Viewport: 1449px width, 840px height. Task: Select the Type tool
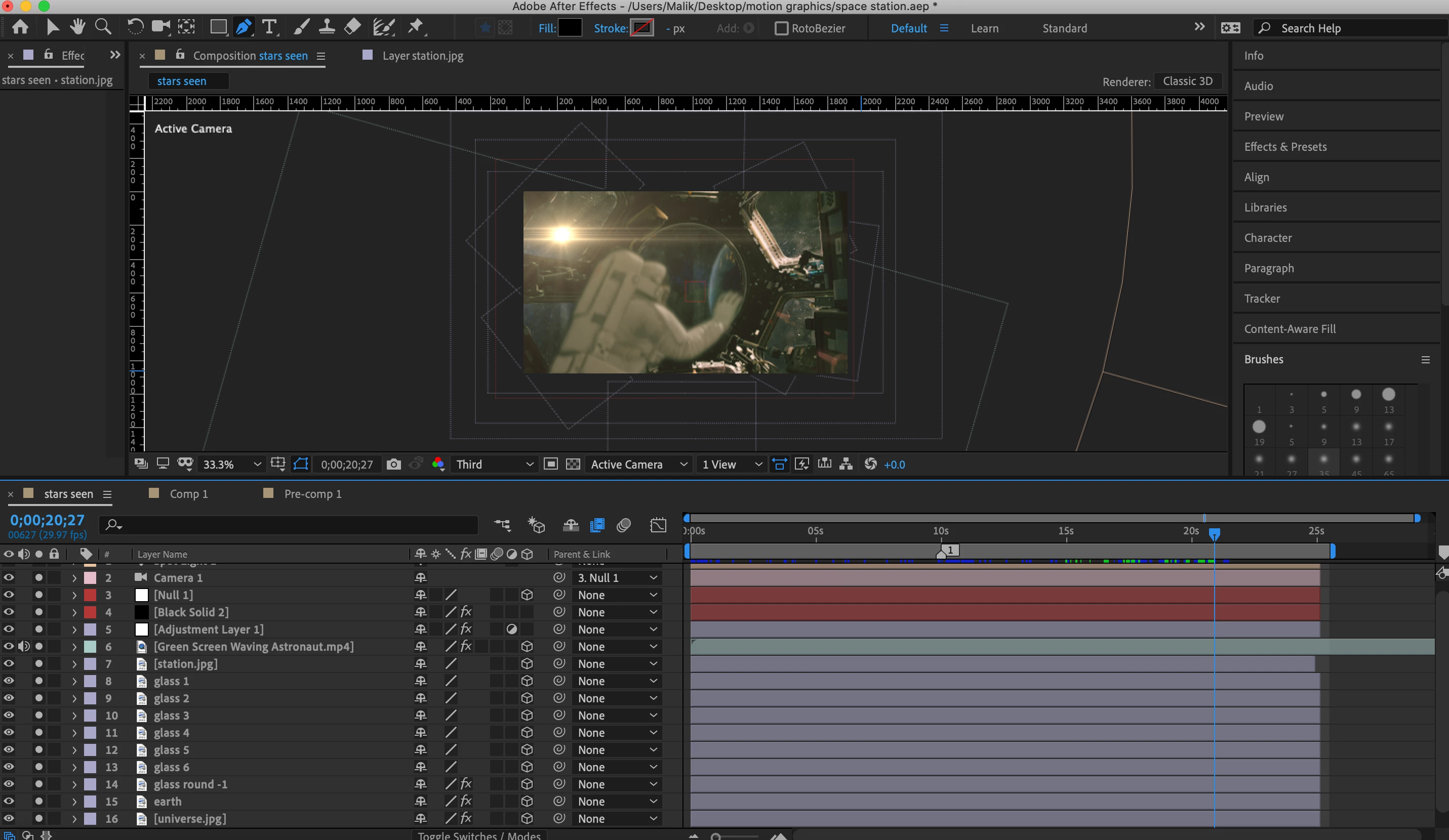269,27
